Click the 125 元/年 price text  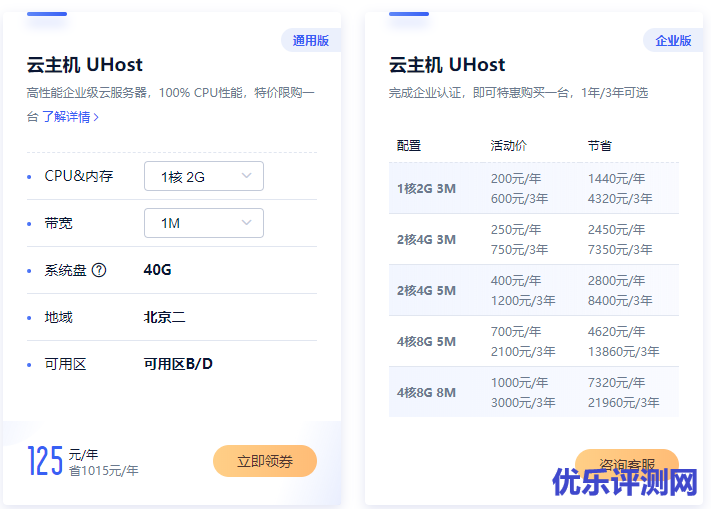(x=60, y=459)
